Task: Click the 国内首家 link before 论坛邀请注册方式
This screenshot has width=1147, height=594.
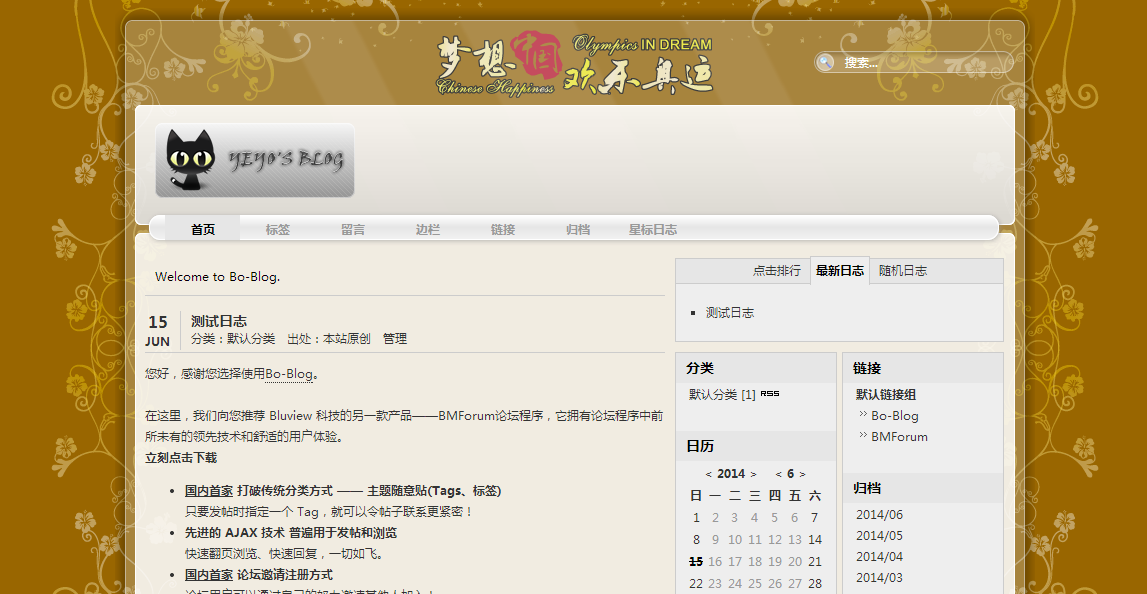Action: pyautogui.click(x=208, y=575)
